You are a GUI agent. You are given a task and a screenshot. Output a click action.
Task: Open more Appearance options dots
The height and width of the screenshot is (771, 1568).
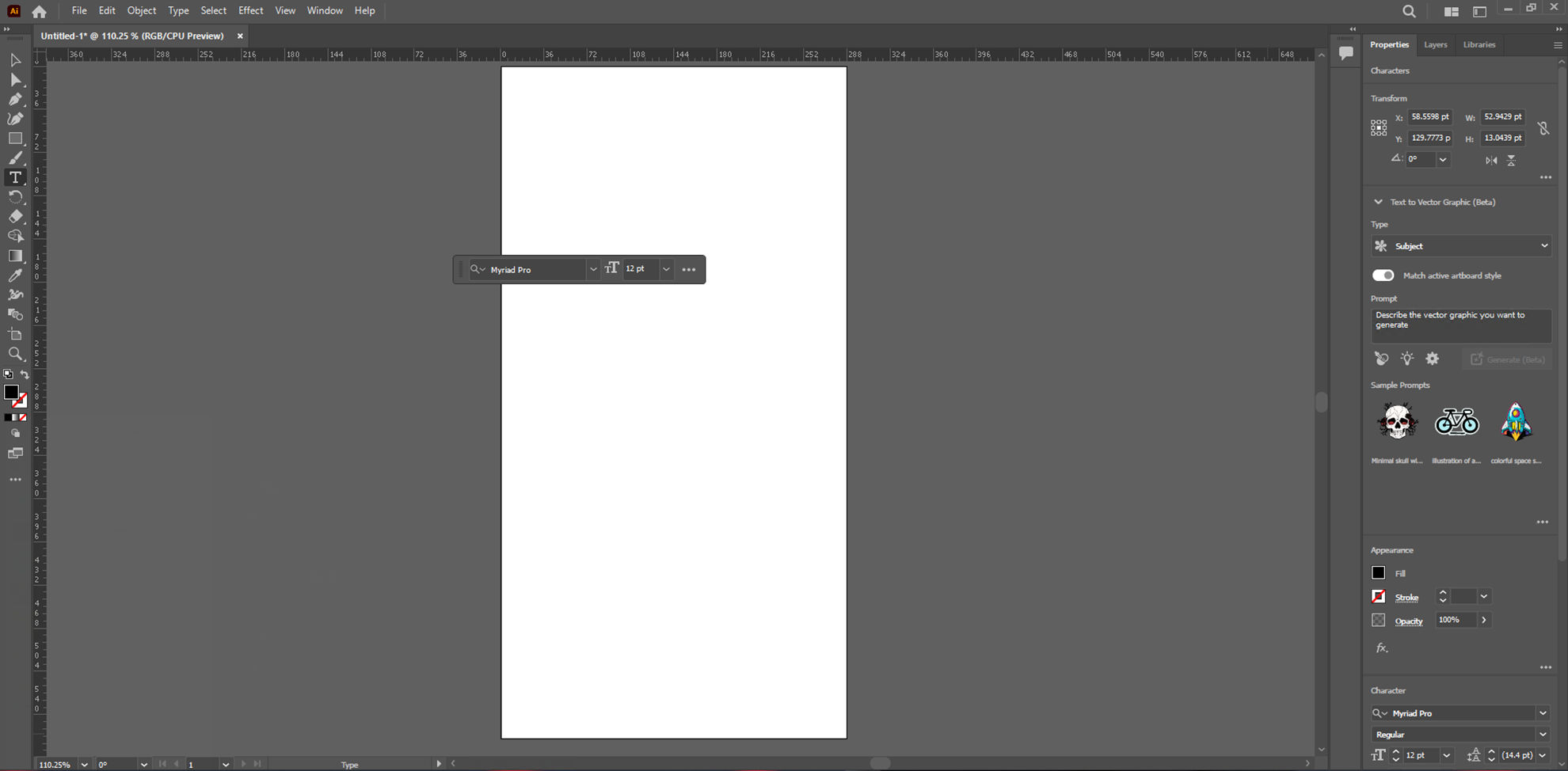1545,667
